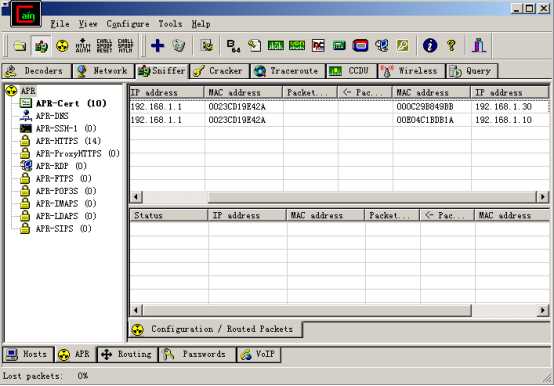The width and height of the screenshot is (554, 386).
Task: Click the red box toolbar icon
Action: [x=360, y=46]
